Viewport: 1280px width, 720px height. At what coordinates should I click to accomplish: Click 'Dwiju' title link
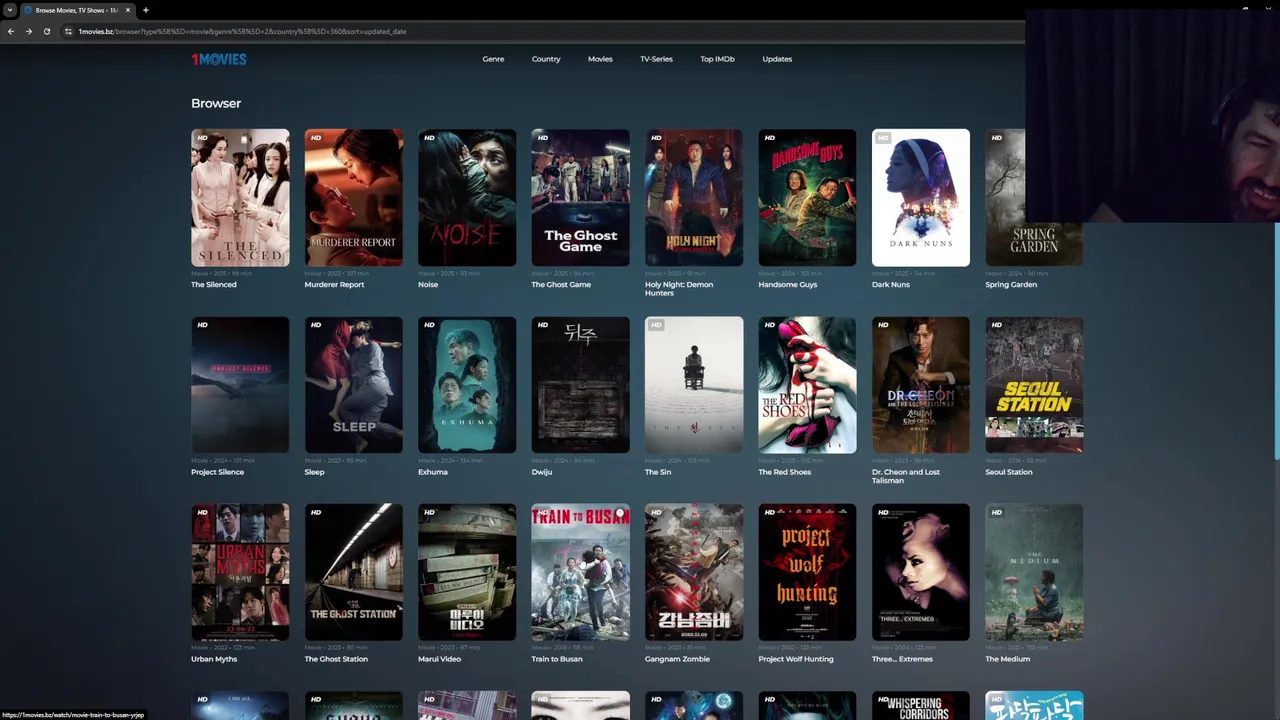542,472
